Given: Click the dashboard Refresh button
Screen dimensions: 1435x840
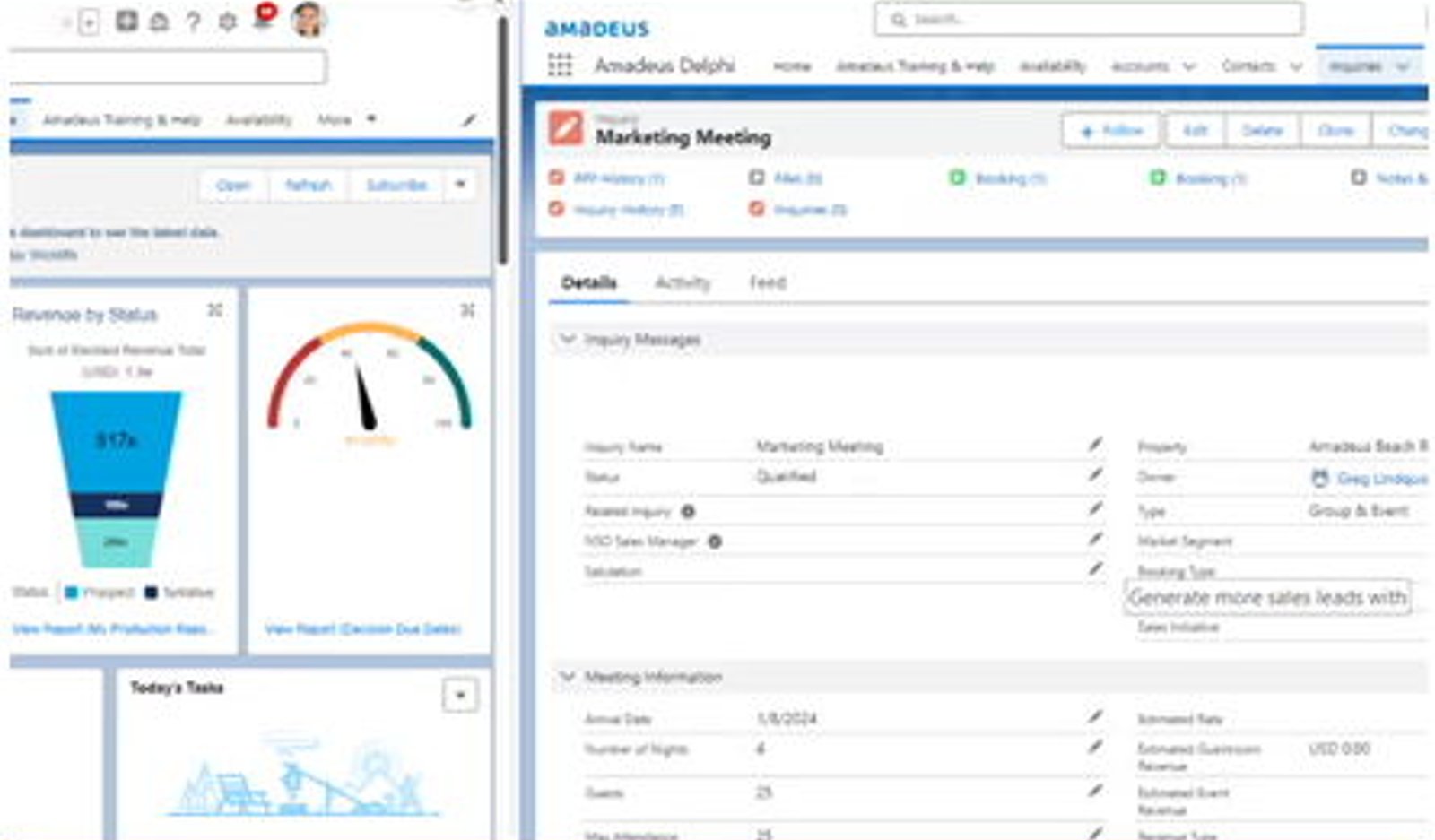Looking at the screenshot, I should [308, 185].
